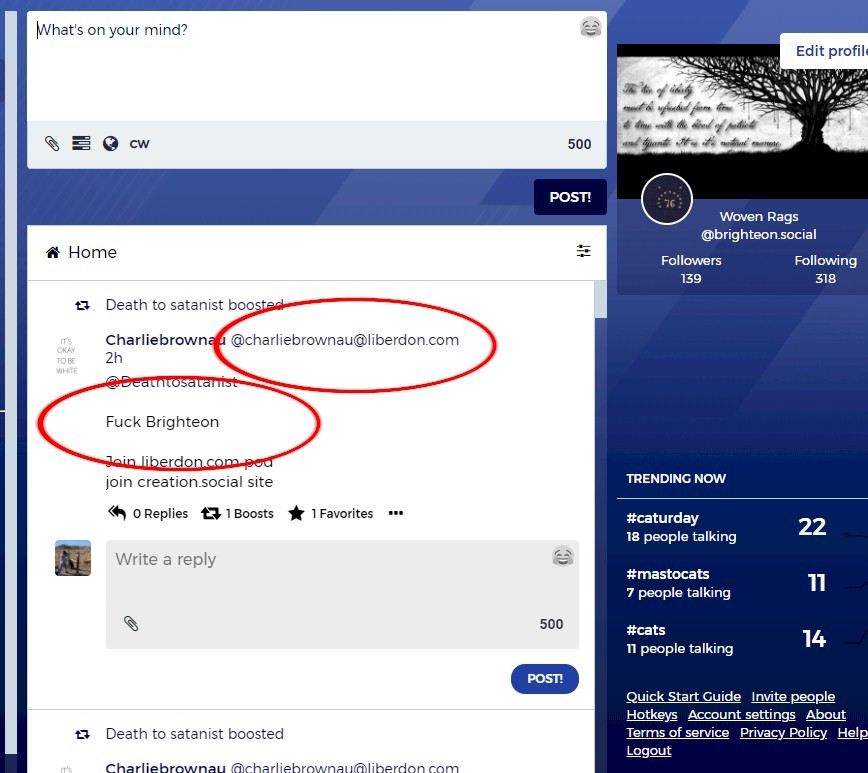Open the #caturday trending hashtag
The width and height of the screenshot is (868, 773).
662,518
